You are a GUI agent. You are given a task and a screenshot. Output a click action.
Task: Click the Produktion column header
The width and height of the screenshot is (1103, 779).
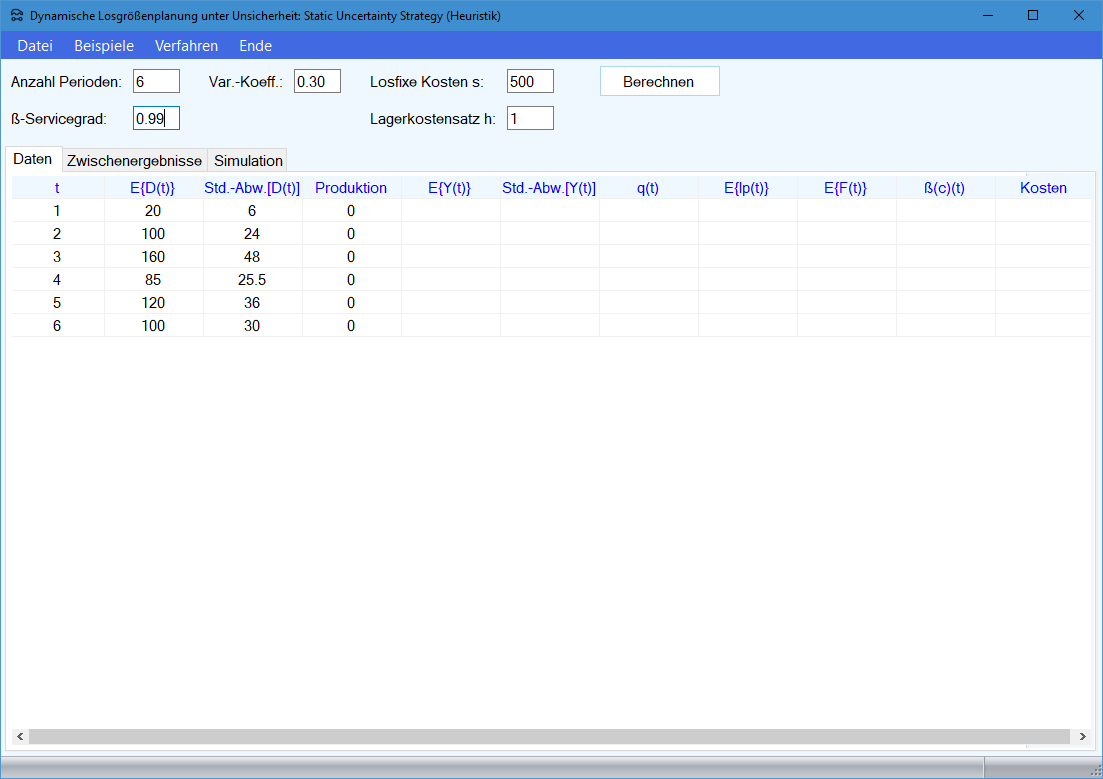point(351,188)
